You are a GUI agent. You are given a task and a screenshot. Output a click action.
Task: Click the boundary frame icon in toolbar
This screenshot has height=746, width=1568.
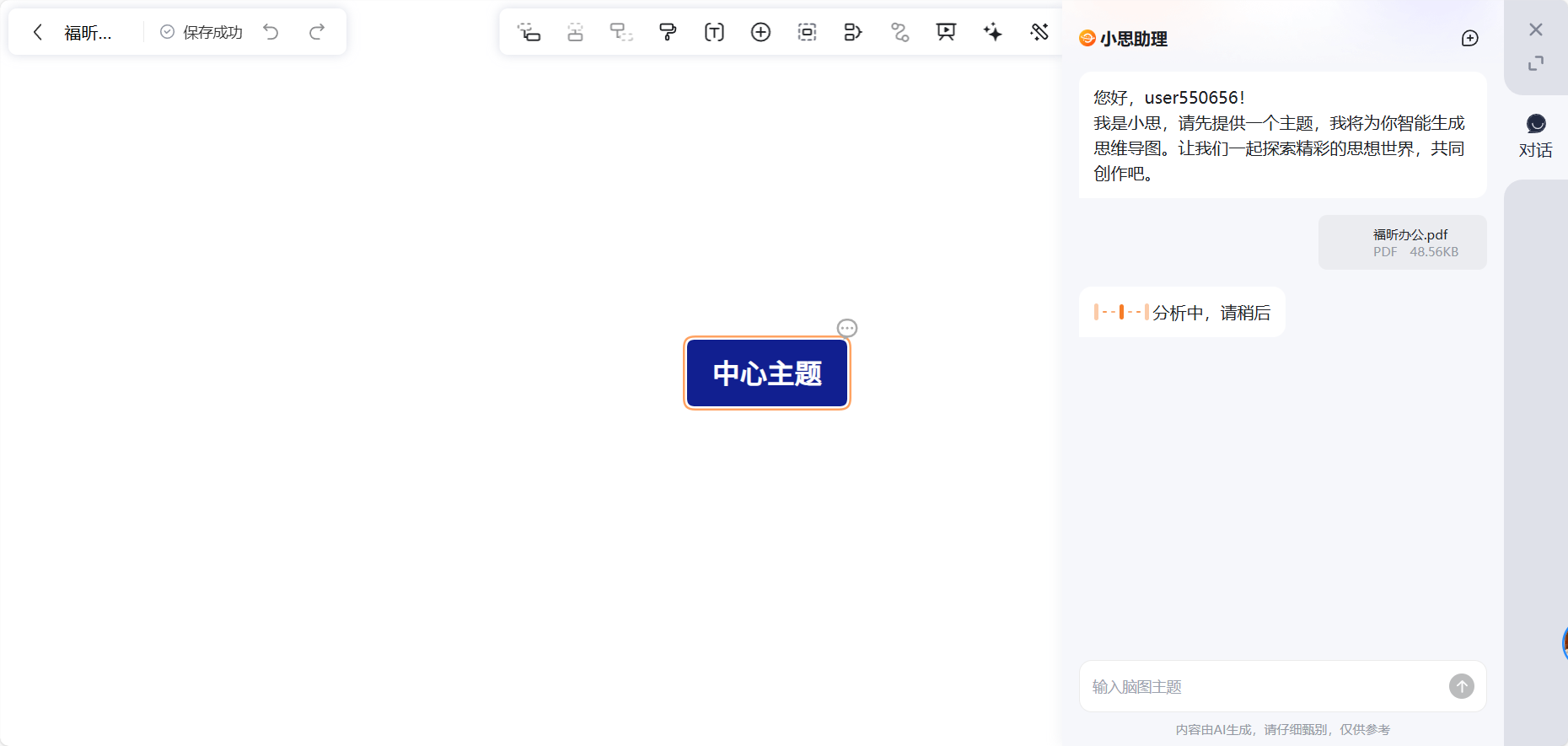coord(807,32)
